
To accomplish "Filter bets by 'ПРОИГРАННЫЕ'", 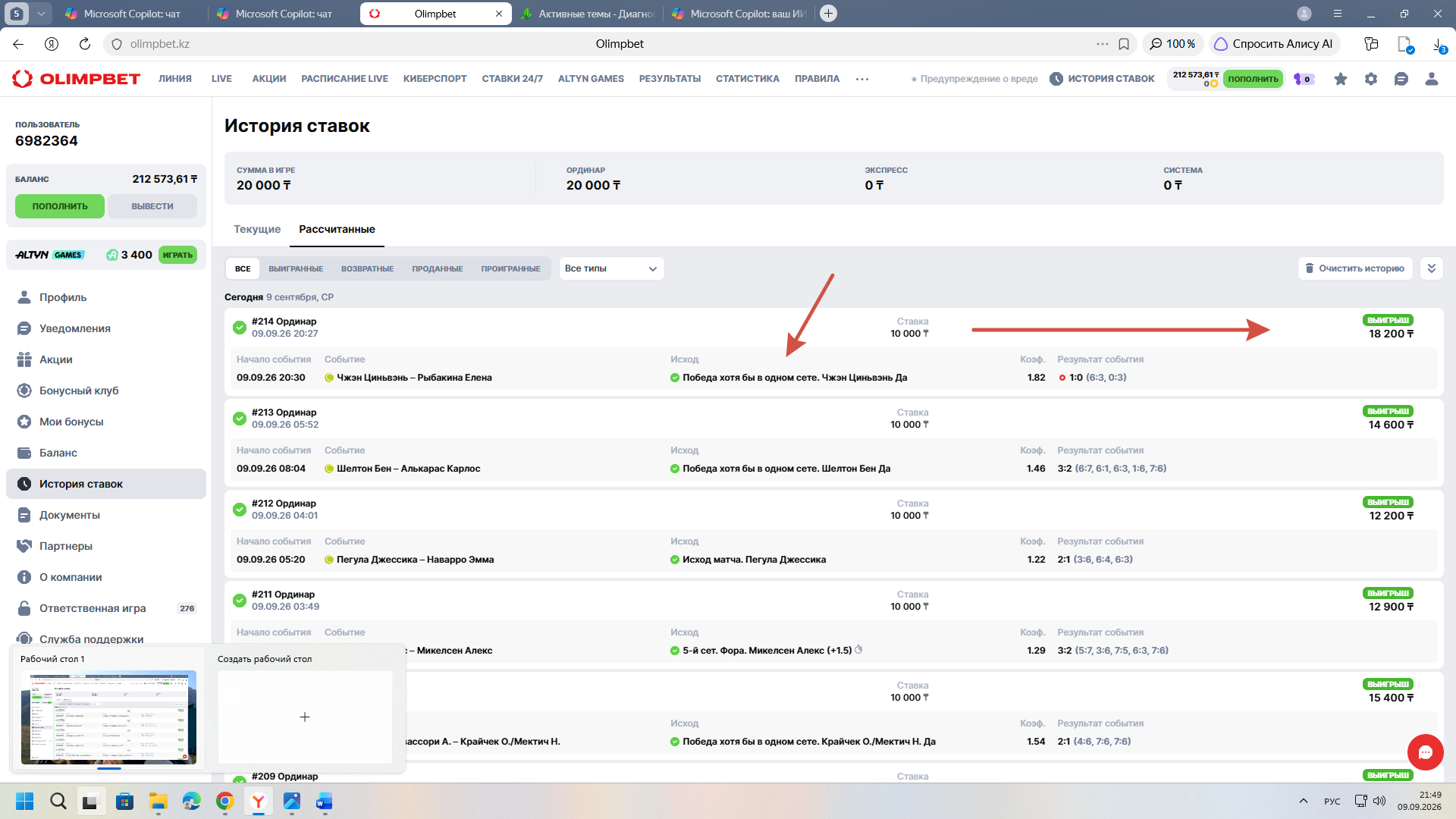I will [x=510, y=268].
